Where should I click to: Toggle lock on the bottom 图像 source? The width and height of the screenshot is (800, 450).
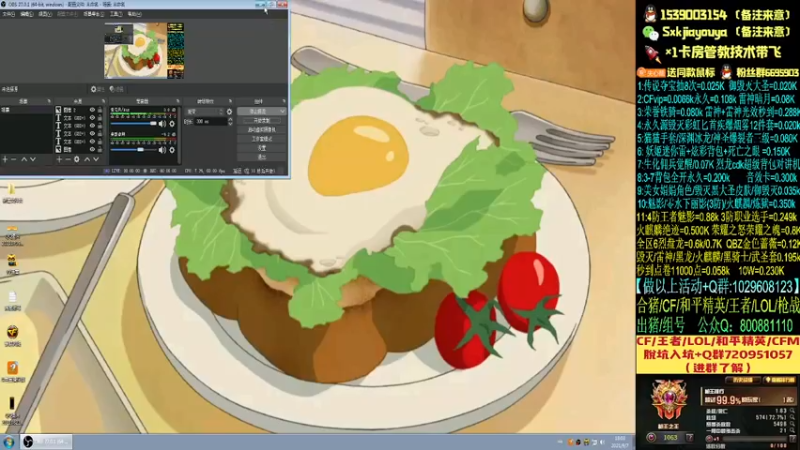(x=100, y=149)
